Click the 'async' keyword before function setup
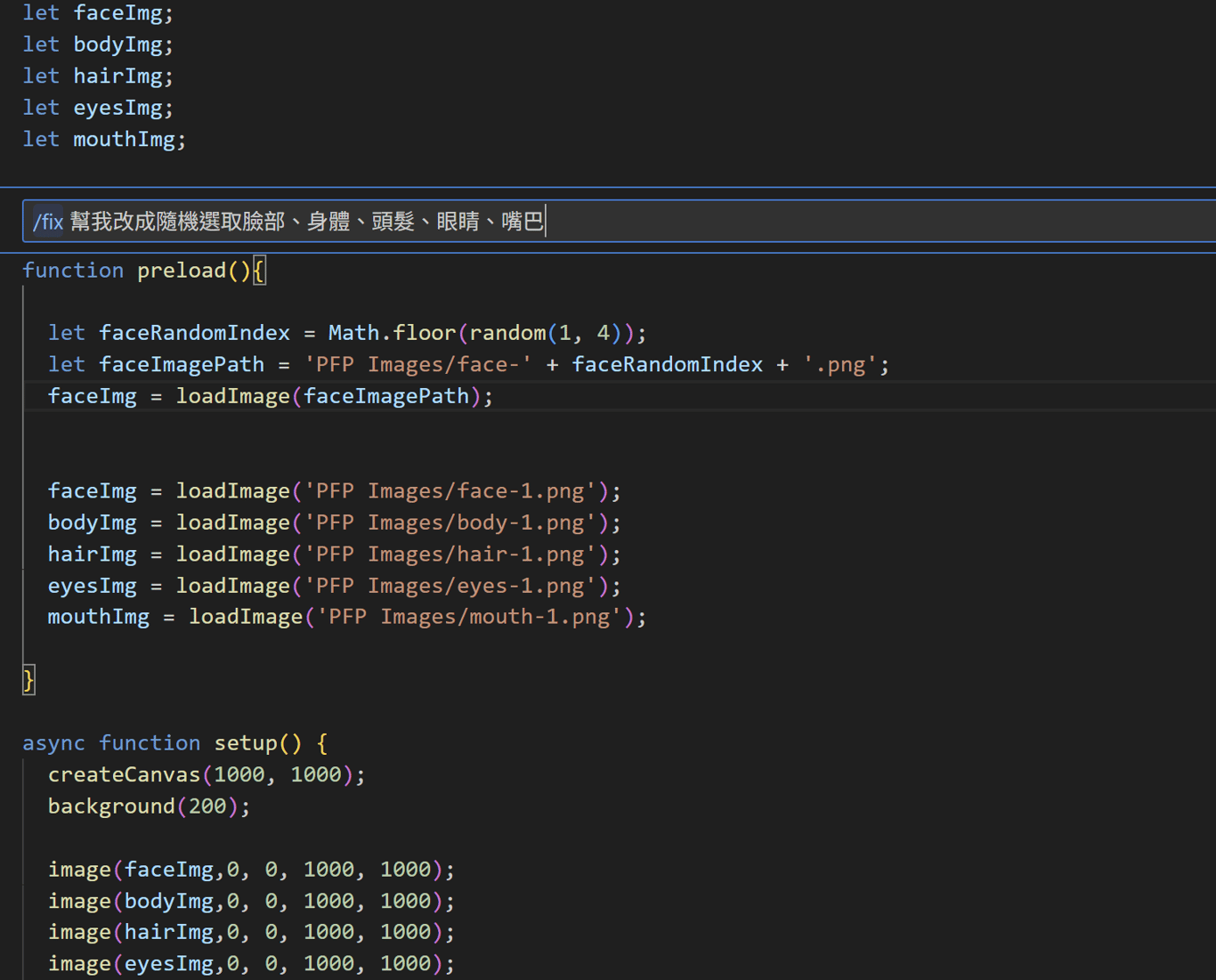 (x=54, y=743)
